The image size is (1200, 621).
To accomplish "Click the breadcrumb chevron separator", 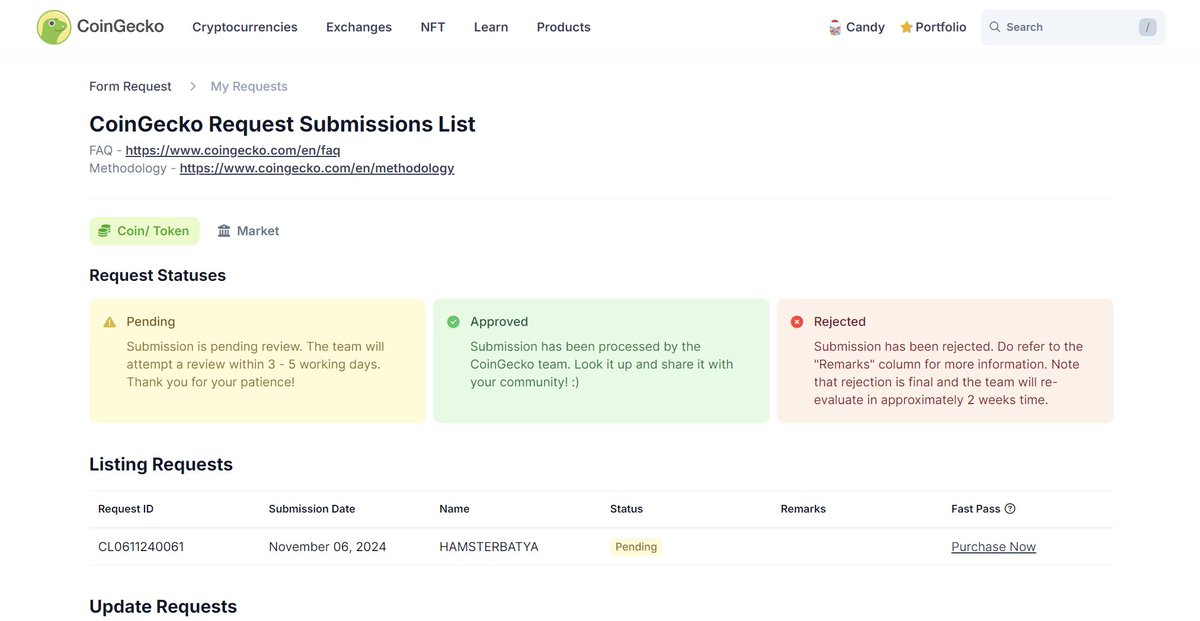I will click(193, 87).
